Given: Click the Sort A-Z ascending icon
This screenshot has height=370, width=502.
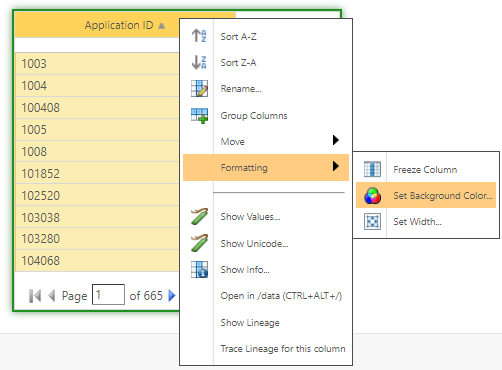Looking at the screenshot, I should point(199,36).
